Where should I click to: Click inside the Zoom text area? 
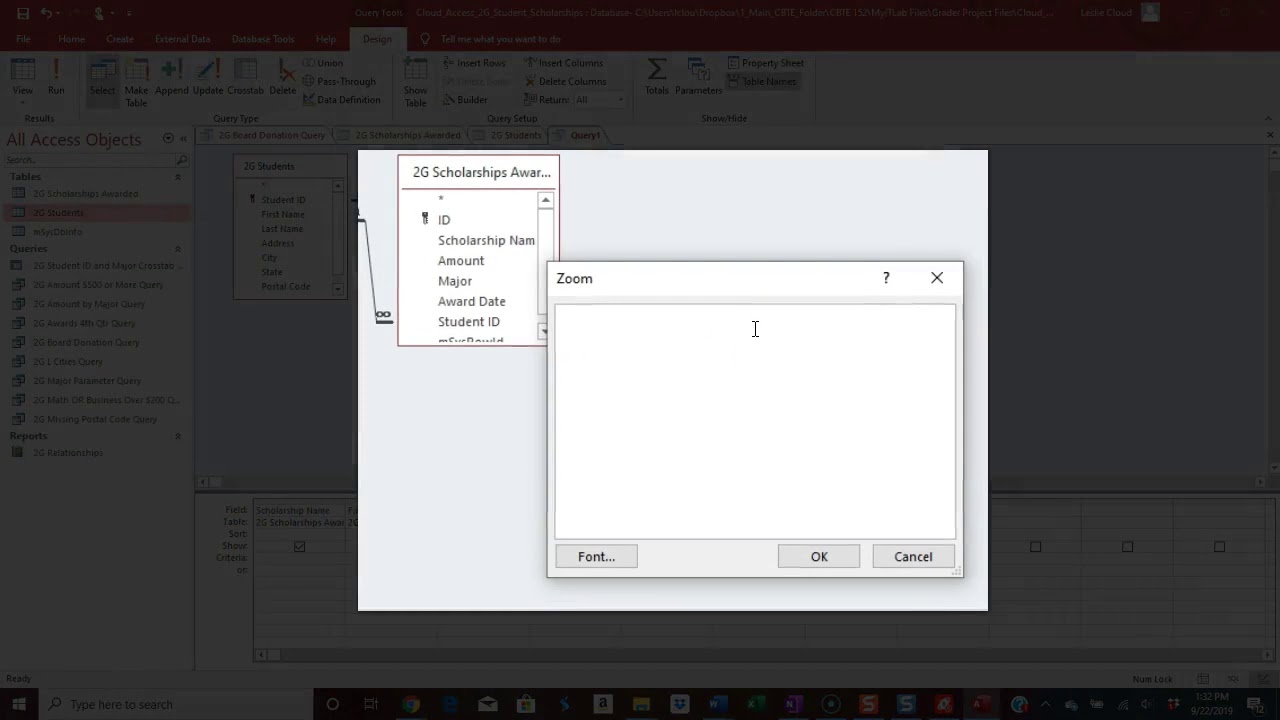[x=755, y=421]
